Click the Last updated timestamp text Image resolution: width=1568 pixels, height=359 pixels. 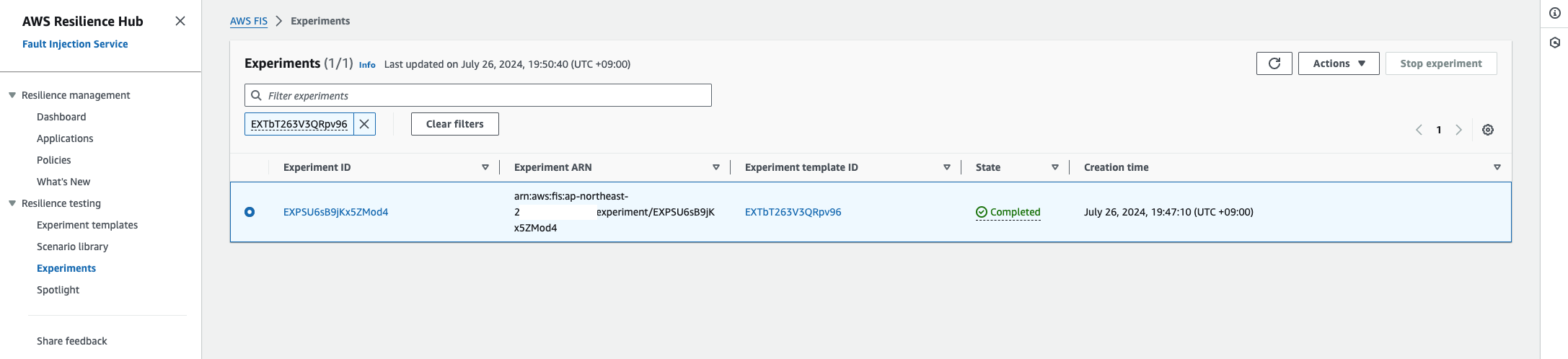click(507, 64)
